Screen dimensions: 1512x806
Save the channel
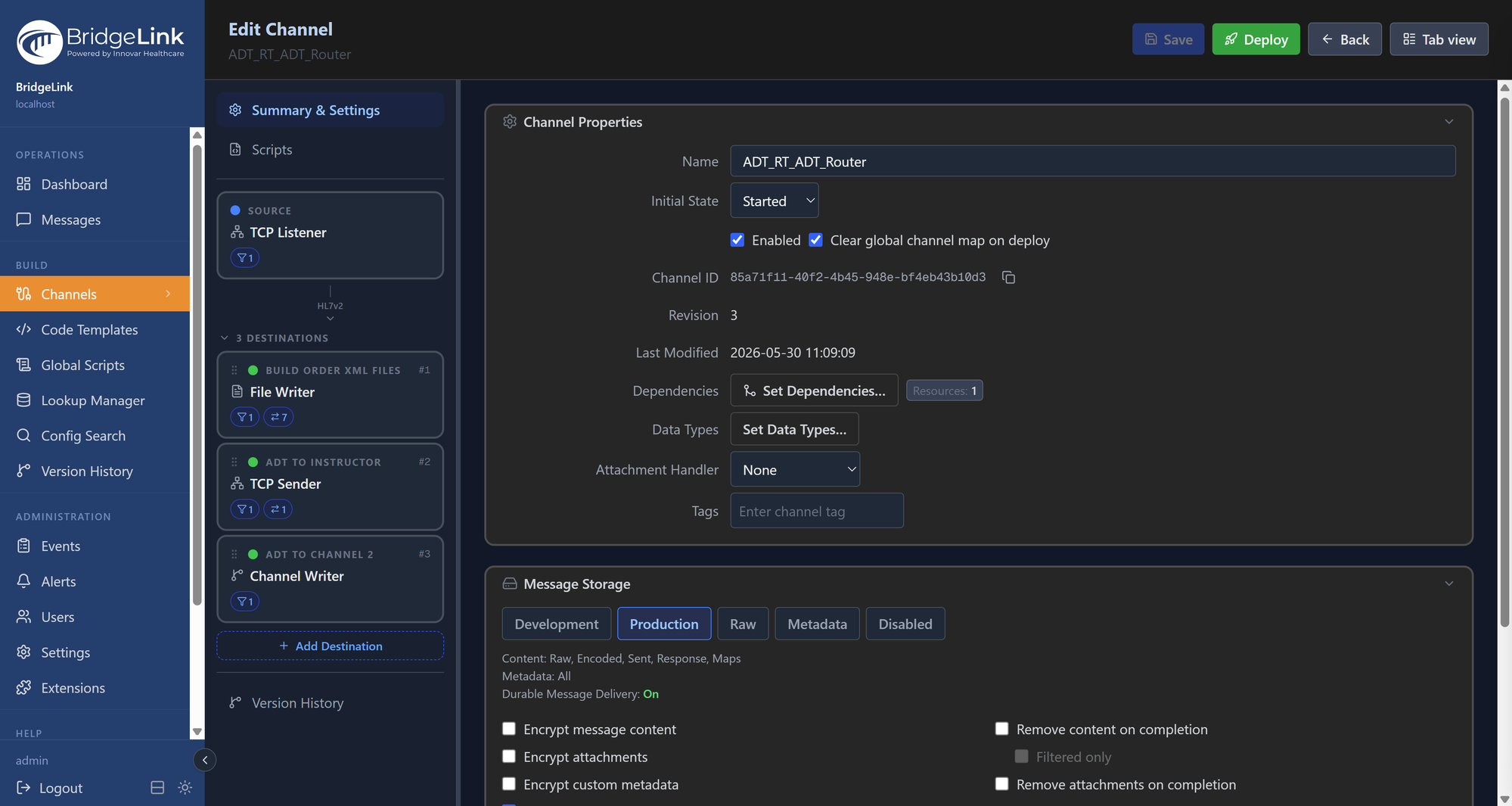click(x=1168, y=39)
